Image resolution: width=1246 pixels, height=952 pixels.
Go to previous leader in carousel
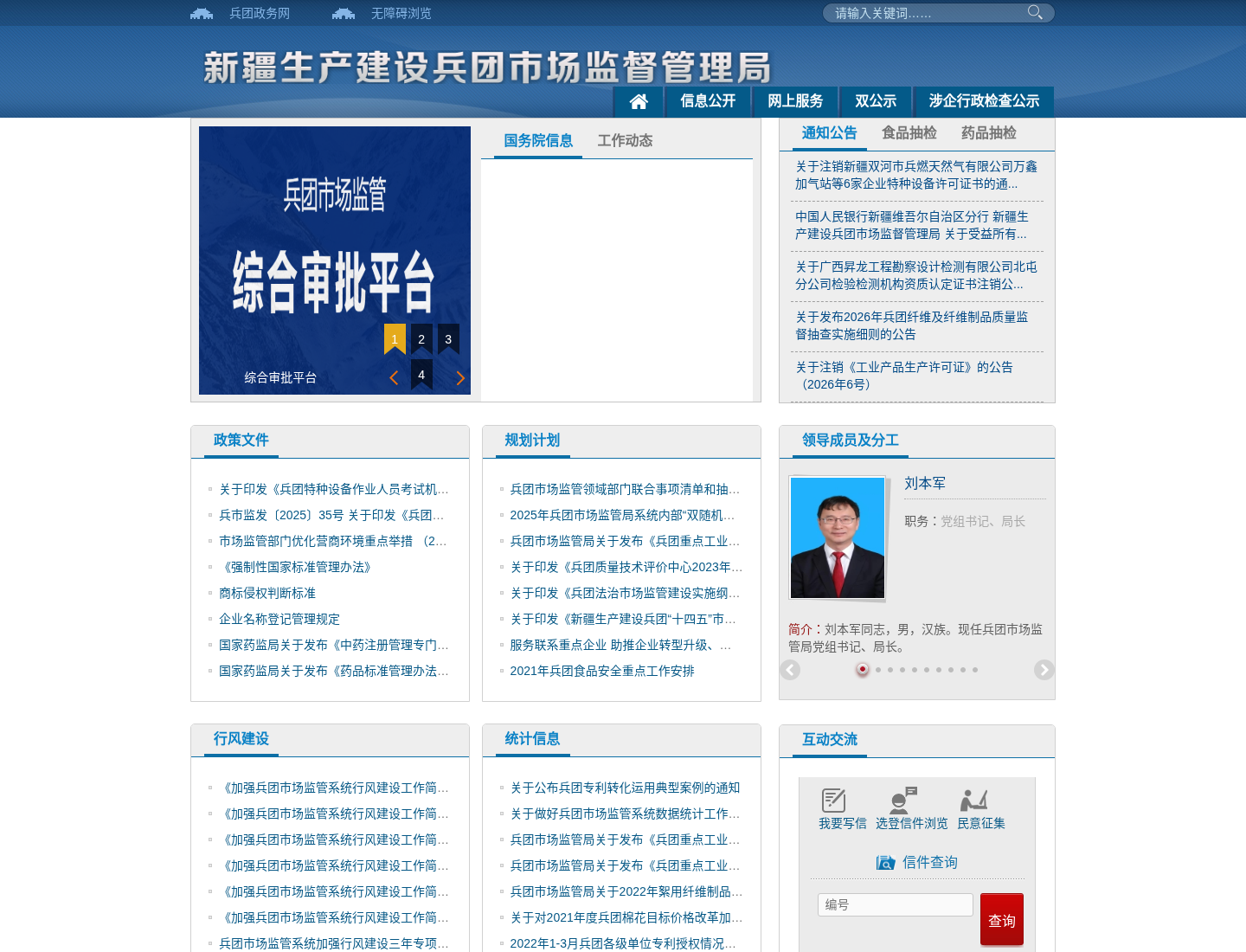[790, 670]
